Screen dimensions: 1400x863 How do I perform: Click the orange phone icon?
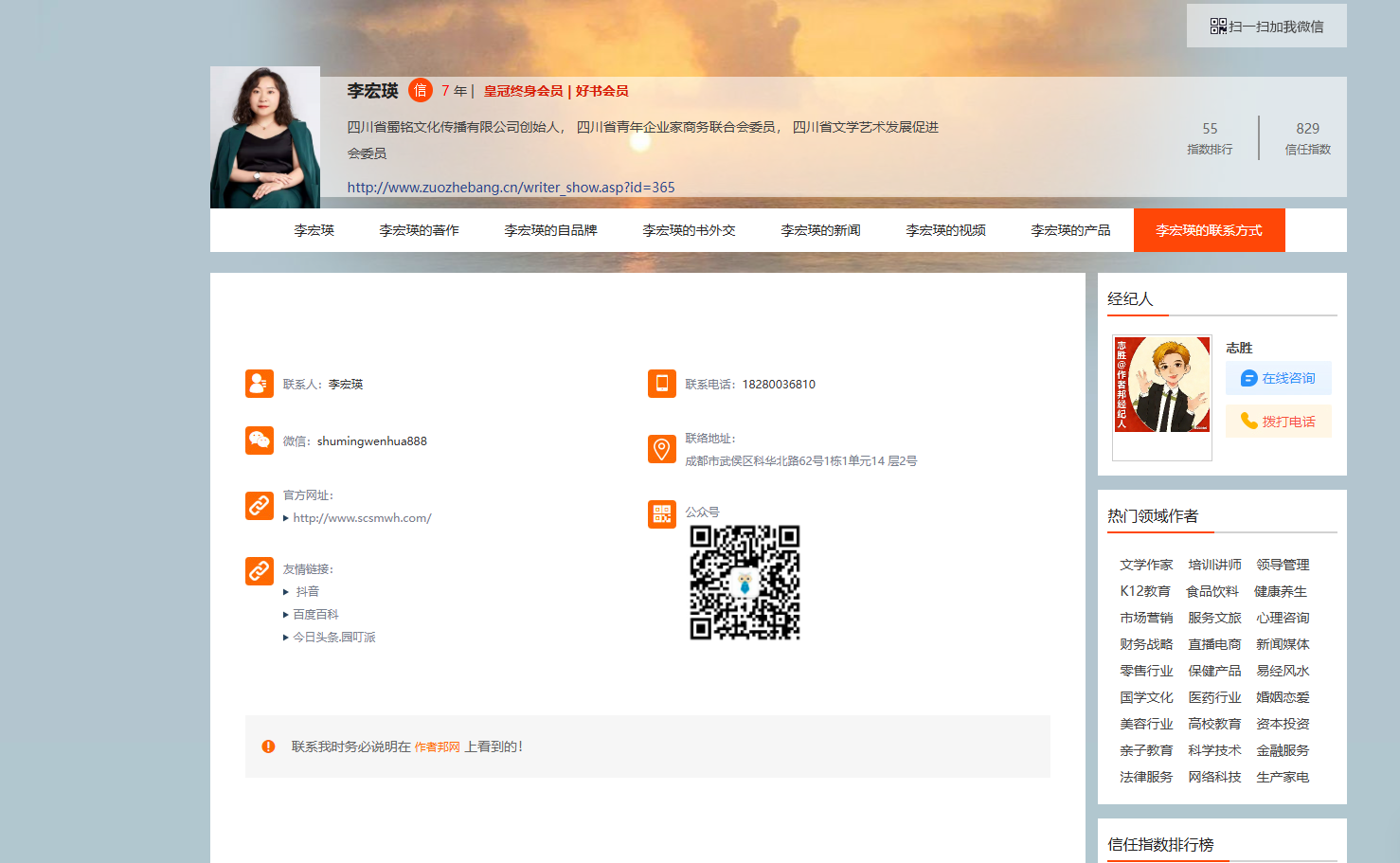(661, 384)
